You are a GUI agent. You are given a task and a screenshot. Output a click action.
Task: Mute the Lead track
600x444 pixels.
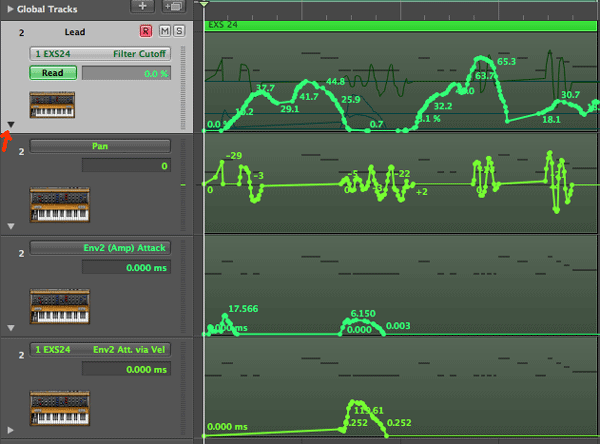164,32
